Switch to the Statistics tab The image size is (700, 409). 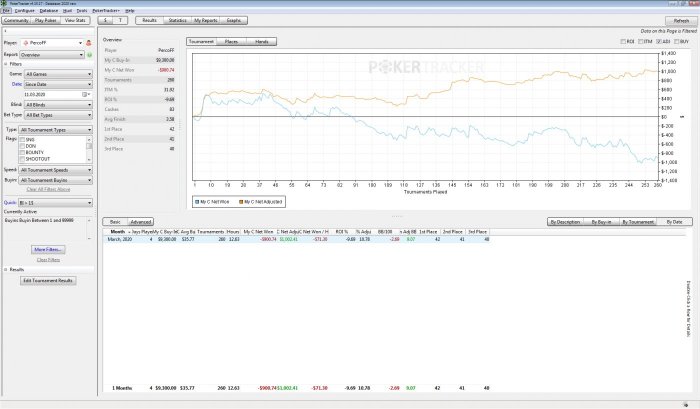click(177, 20)
